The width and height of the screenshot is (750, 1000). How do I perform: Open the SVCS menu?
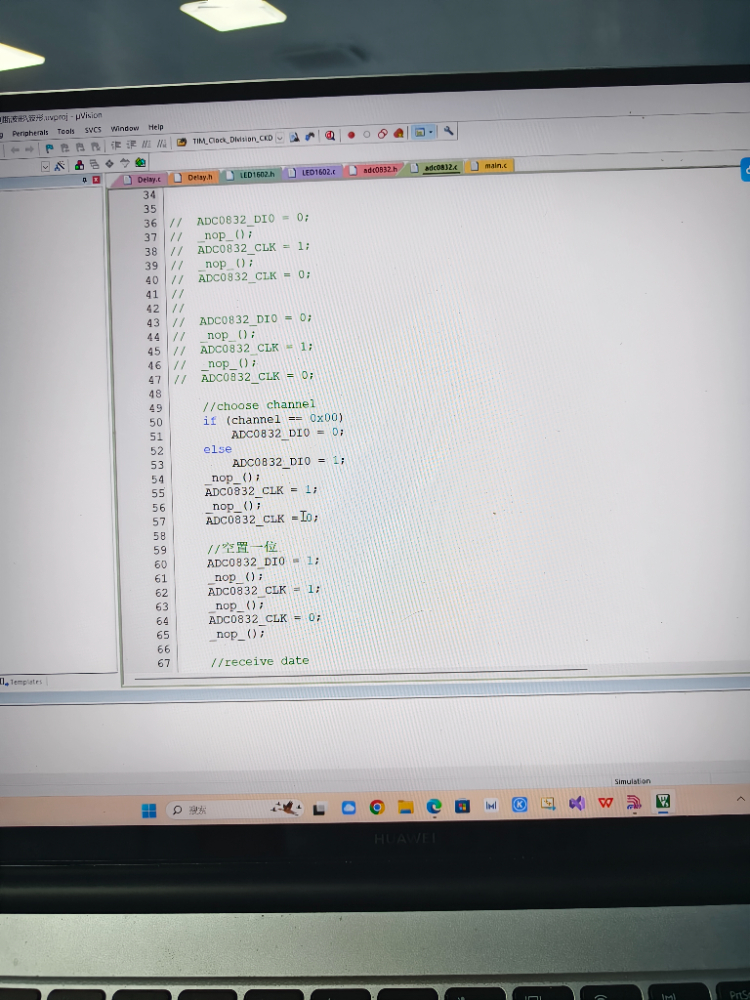coord(92,130)
